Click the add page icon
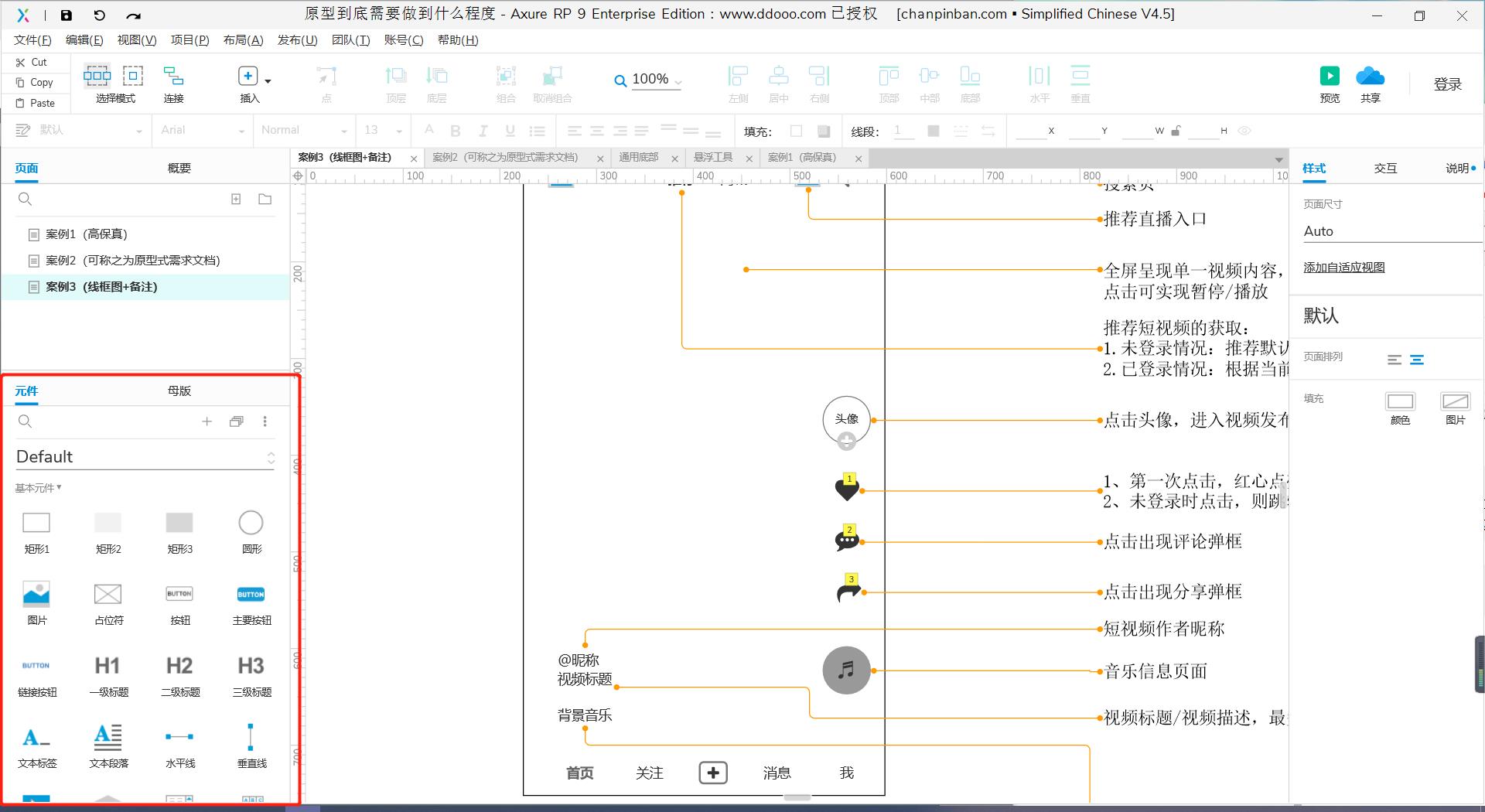This screenshot has width=1485, height=812. [236, 199]
